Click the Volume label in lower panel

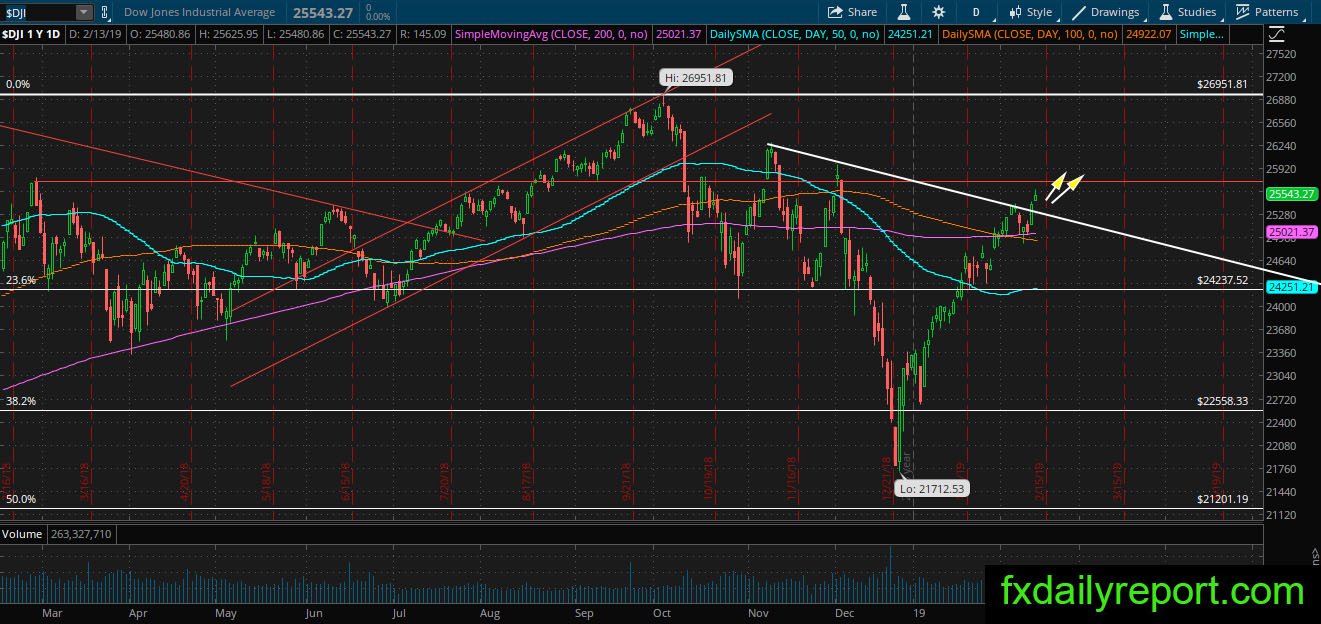[x=22, y=534]
